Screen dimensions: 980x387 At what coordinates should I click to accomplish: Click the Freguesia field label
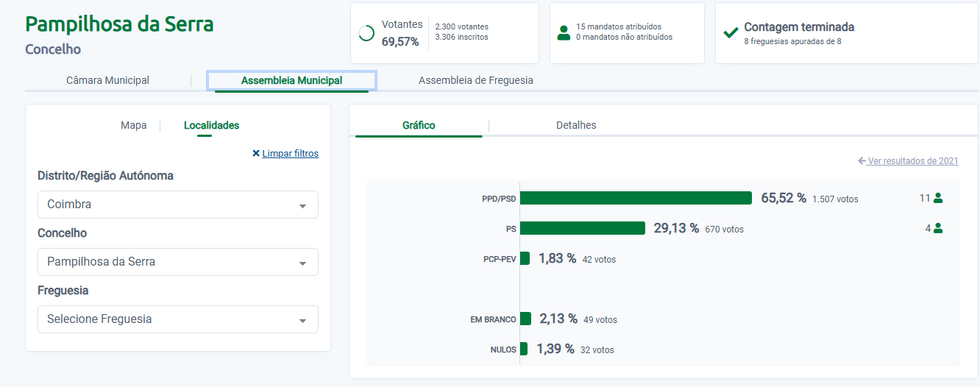click(x=63, y=291)
